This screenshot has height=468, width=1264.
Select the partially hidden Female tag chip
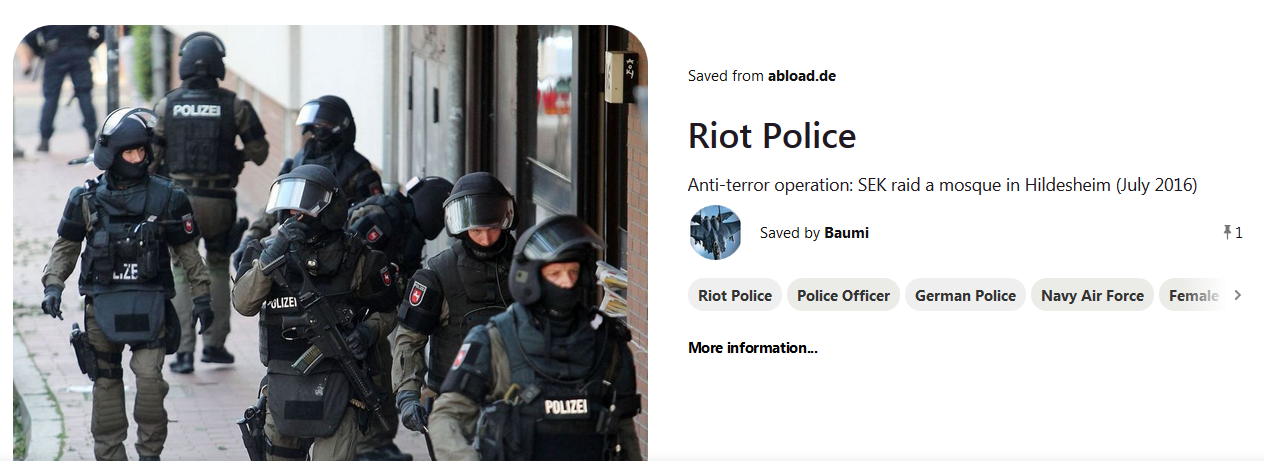pyautogui.click(x=1193, y=295)
